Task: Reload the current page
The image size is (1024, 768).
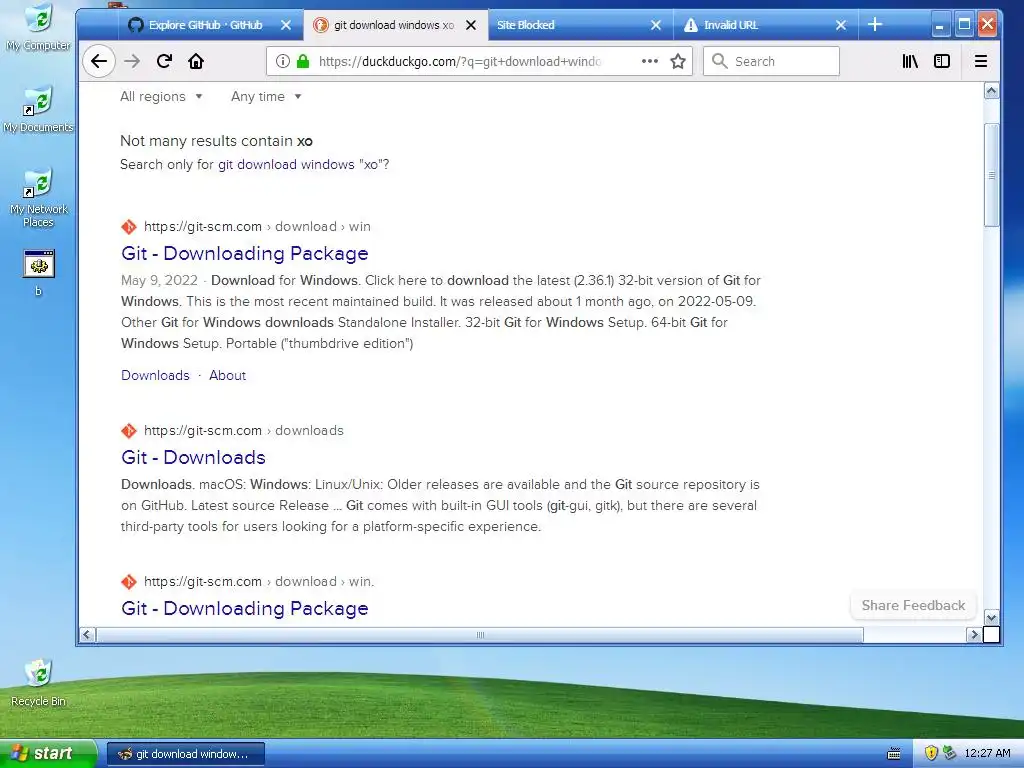Action: tap(164, 61)
